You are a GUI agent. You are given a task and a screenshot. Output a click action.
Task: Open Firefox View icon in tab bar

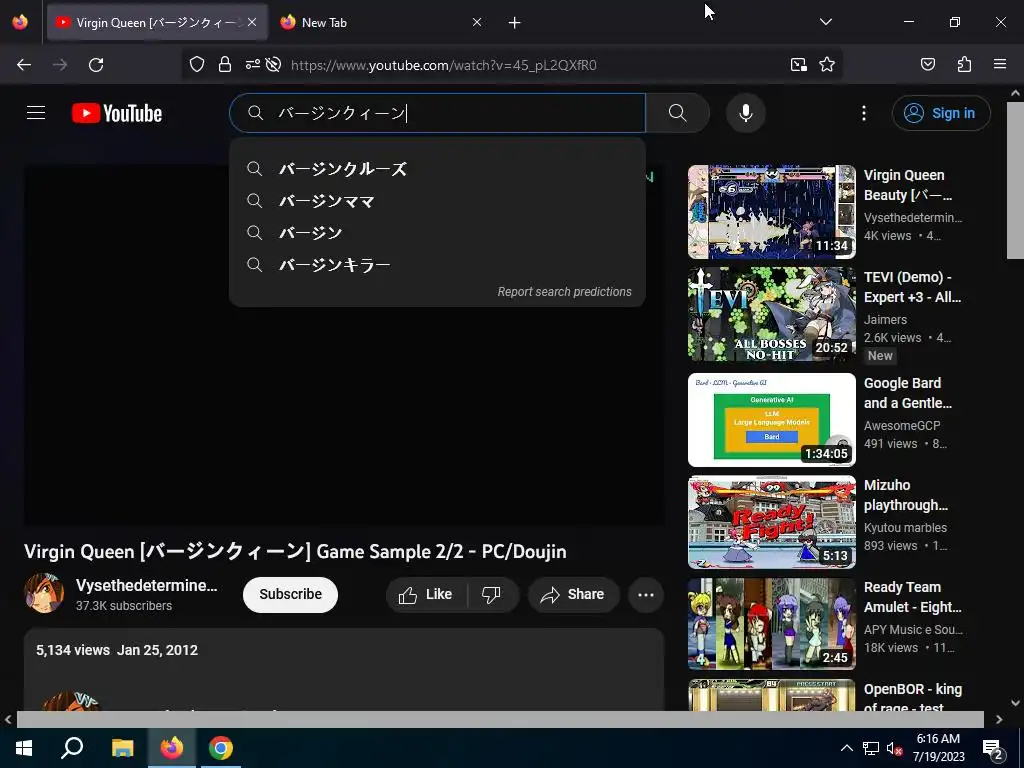coord(20,22)
